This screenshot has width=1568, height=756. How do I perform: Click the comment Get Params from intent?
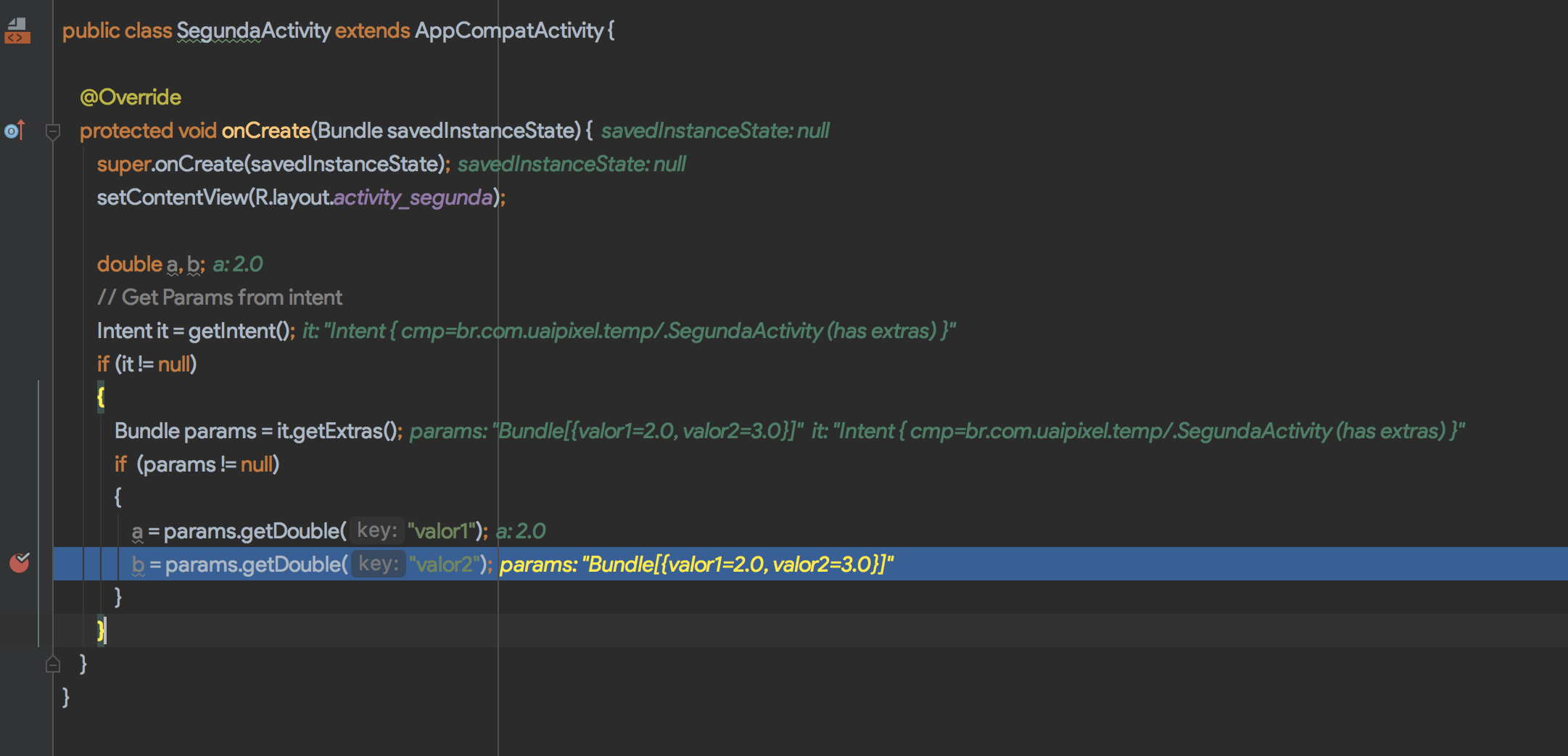(x=220, y=297)
